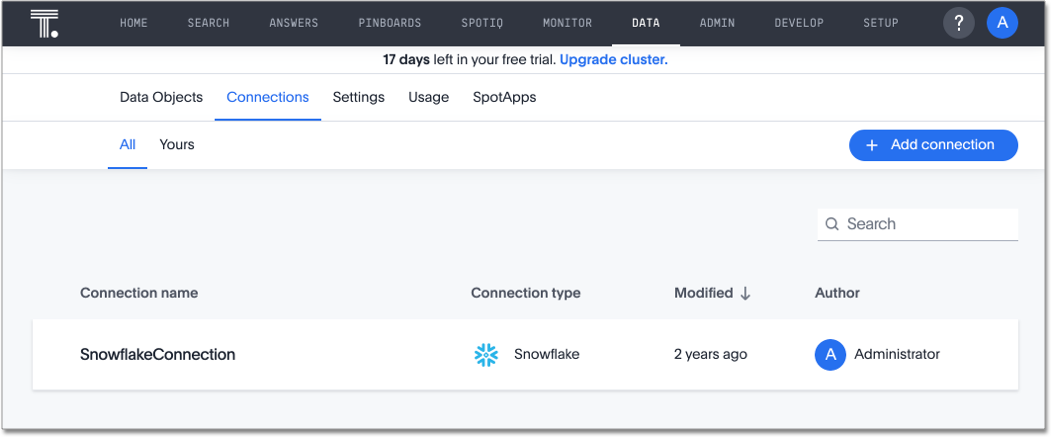Open the SpotApps tab
Viewport: 1051px width, 437px height.
[x=504, y=97]
